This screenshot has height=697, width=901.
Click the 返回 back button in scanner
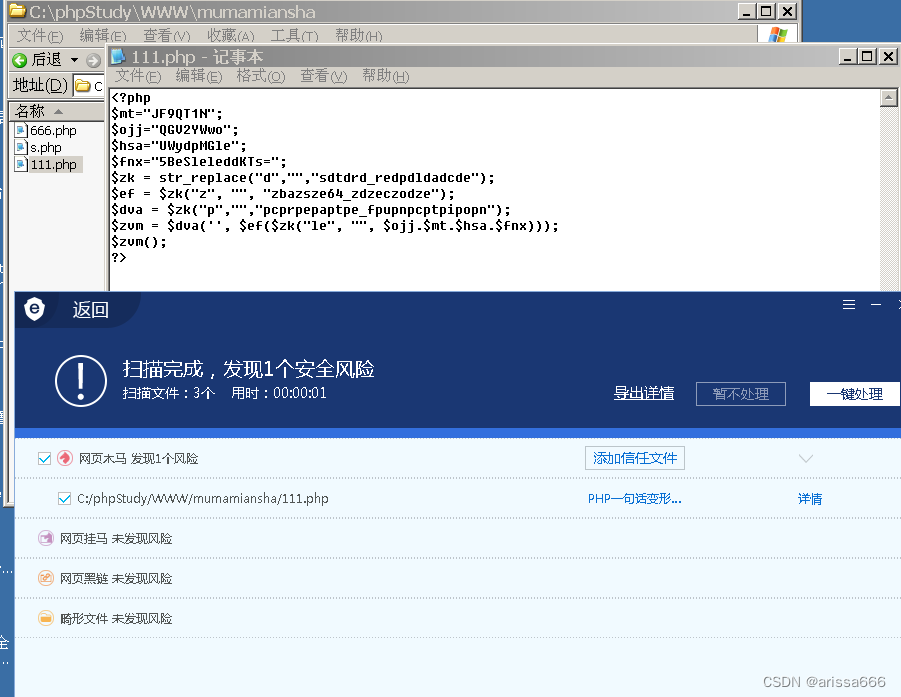[90, 310]
